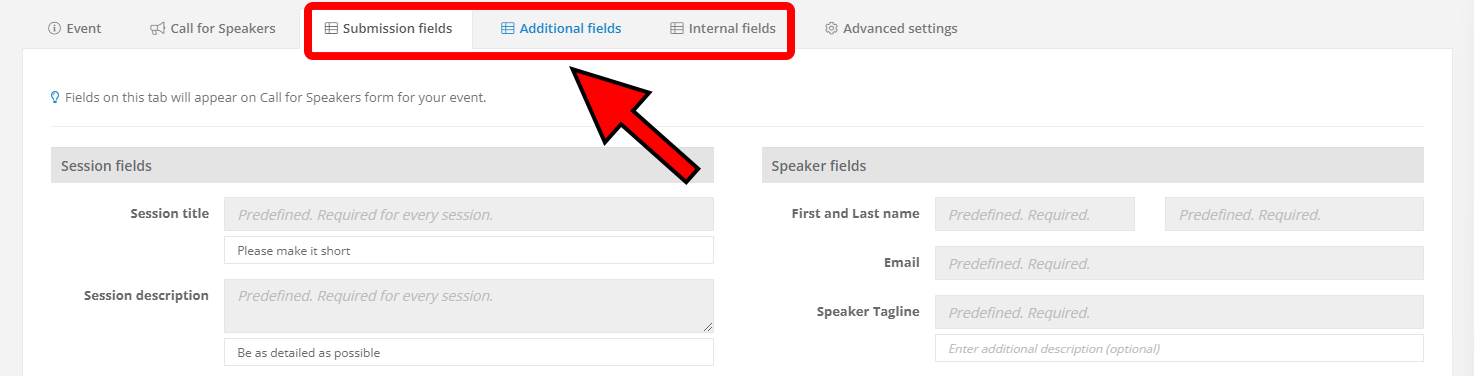Click the predefined Email field
This screenshot has height=376, width=1474.
[x=1179, y=263]
